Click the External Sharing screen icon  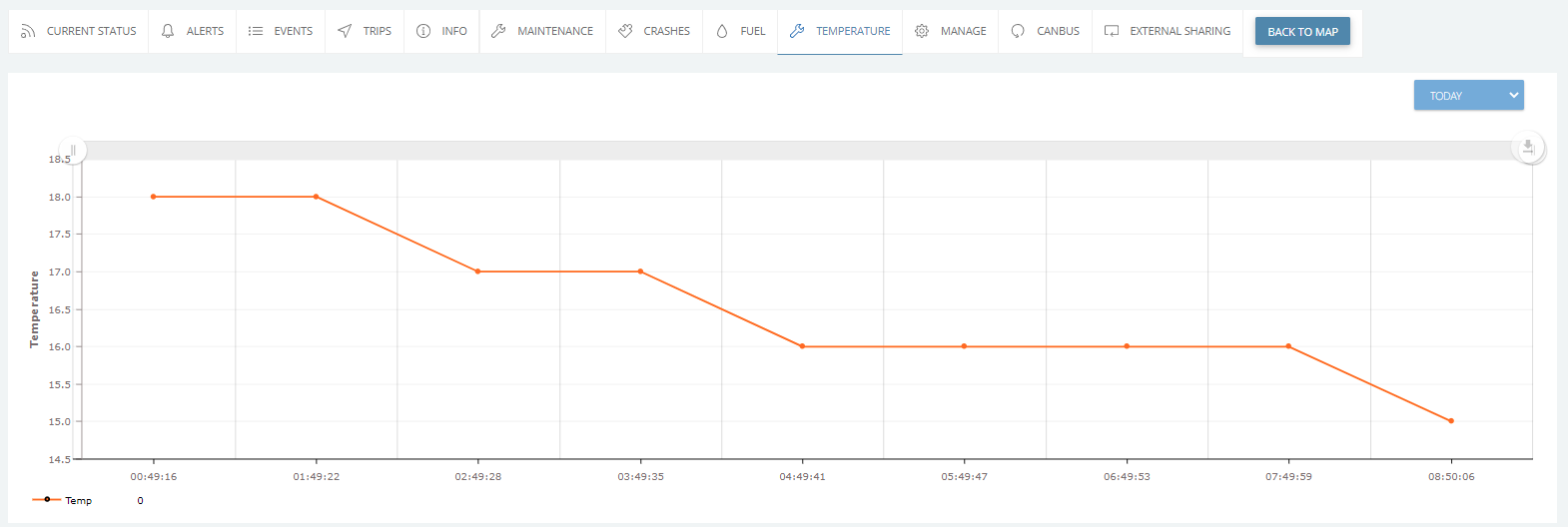[1112, 31]
